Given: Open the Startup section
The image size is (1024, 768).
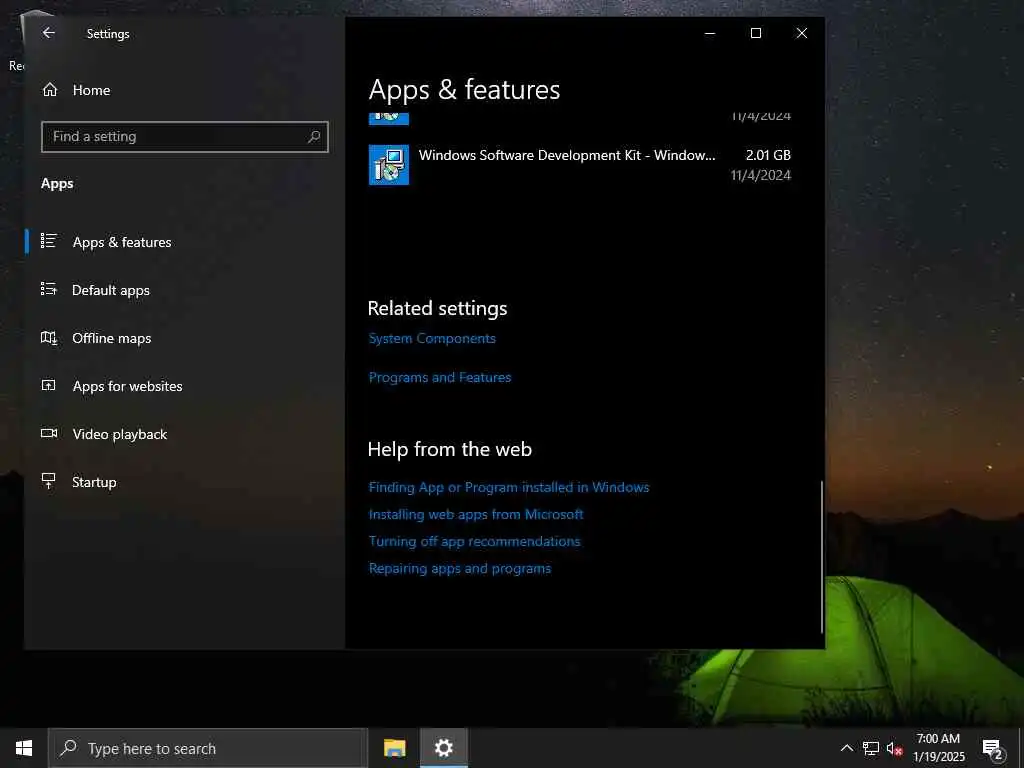Looking at the screenshot, I should pyautogui.click(x=184, y=482).
